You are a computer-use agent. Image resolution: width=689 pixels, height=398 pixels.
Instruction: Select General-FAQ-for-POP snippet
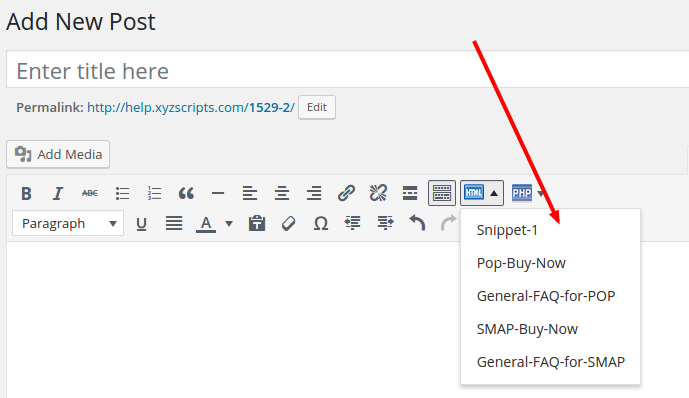551,296
